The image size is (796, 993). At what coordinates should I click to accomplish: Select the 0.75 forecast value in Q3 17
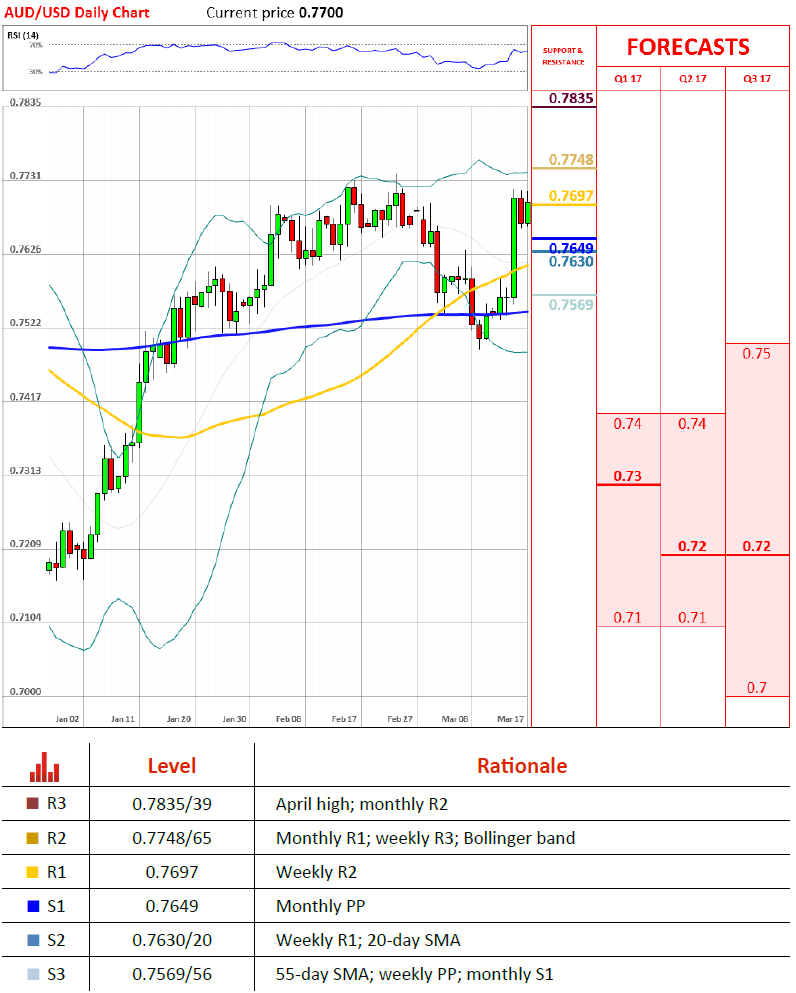757,354
